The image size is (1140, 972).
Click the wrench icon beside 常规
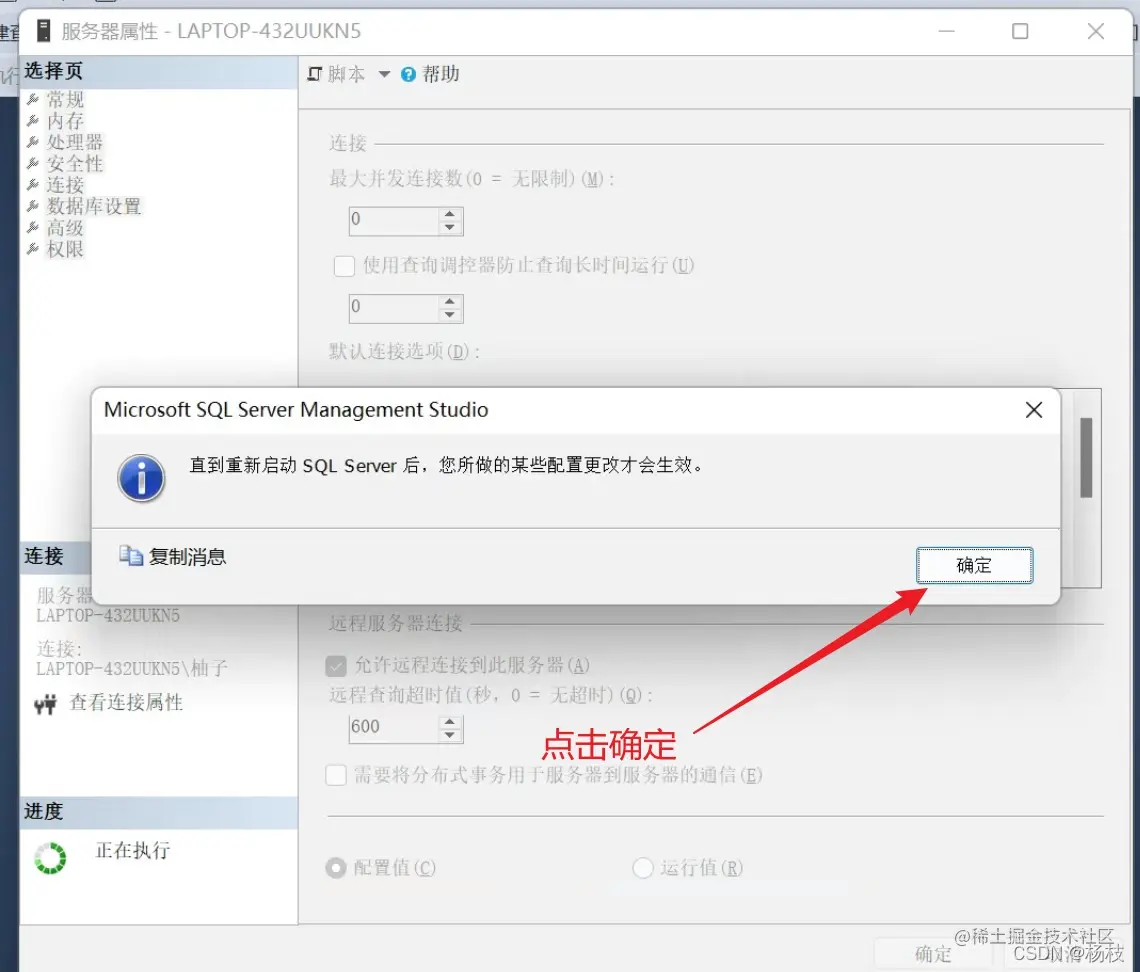[33, 99]
